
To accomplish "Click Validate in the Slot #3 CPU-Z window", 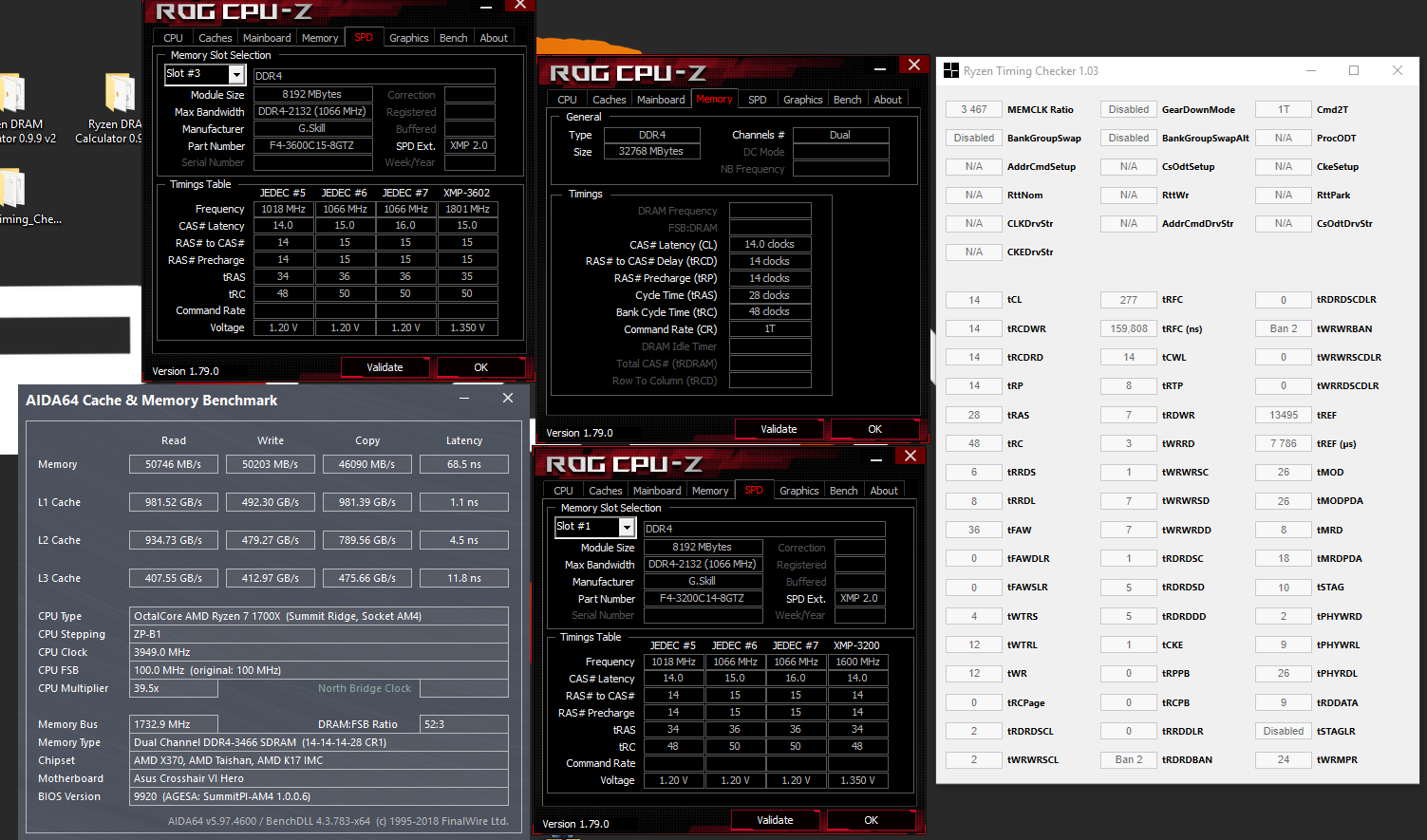I will tap(385, 367).
